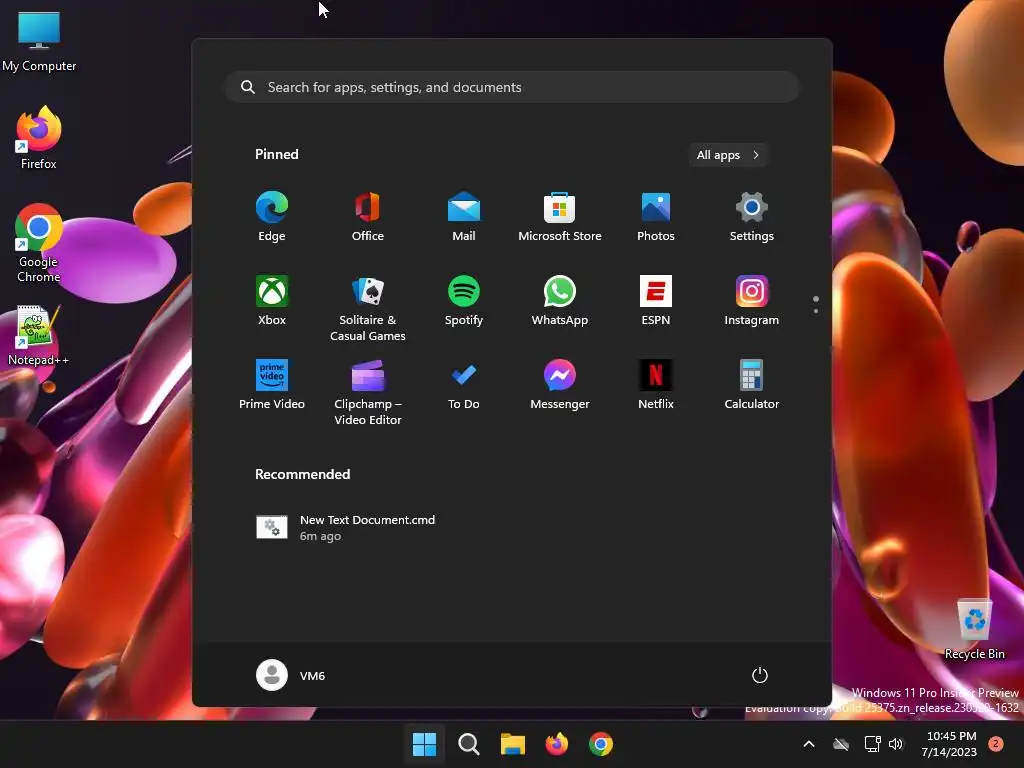
Task: Click the Start menu search box
Action: point(512,87)
